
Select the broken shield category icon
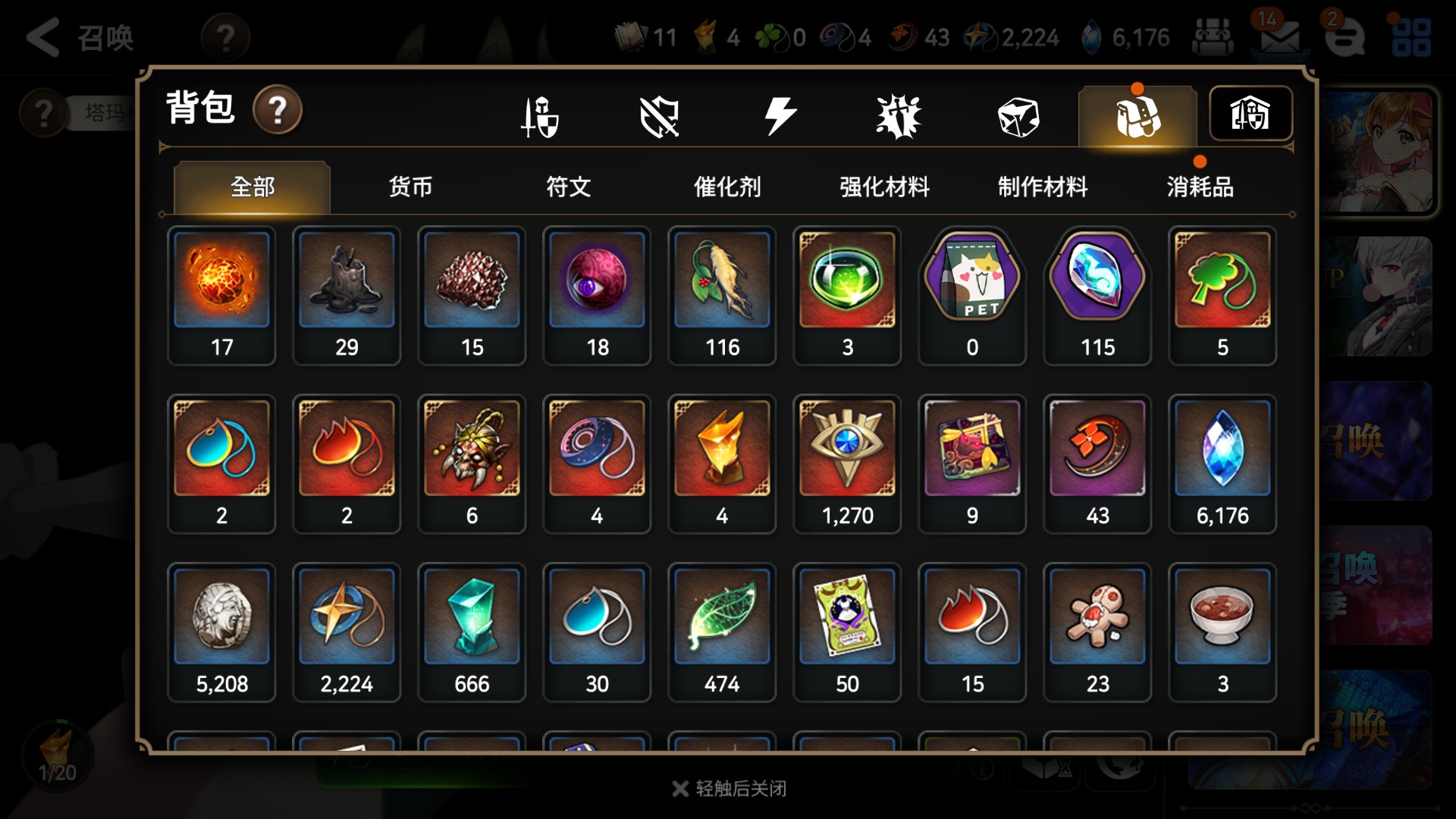pyautogui.click(x=659, y=117)
